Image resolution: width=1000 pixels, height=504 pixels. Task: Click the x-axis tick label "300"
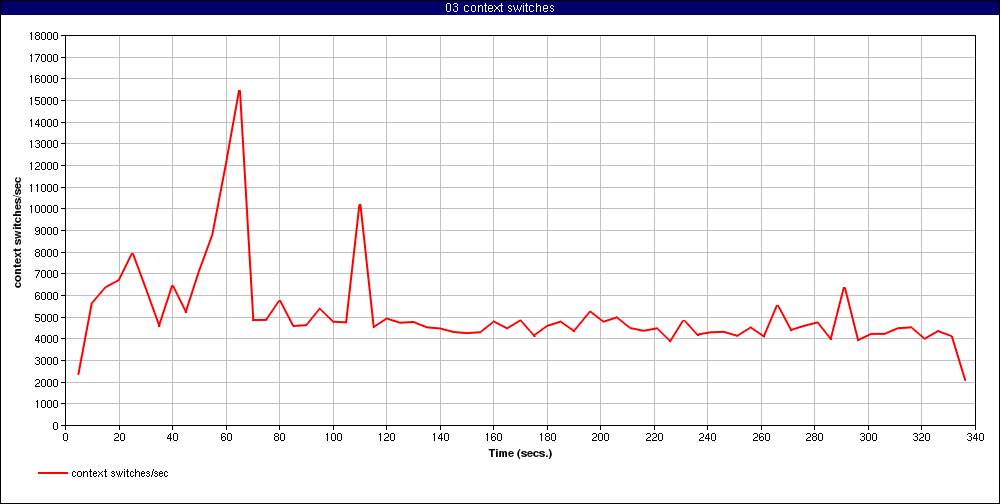pos(869,437)
